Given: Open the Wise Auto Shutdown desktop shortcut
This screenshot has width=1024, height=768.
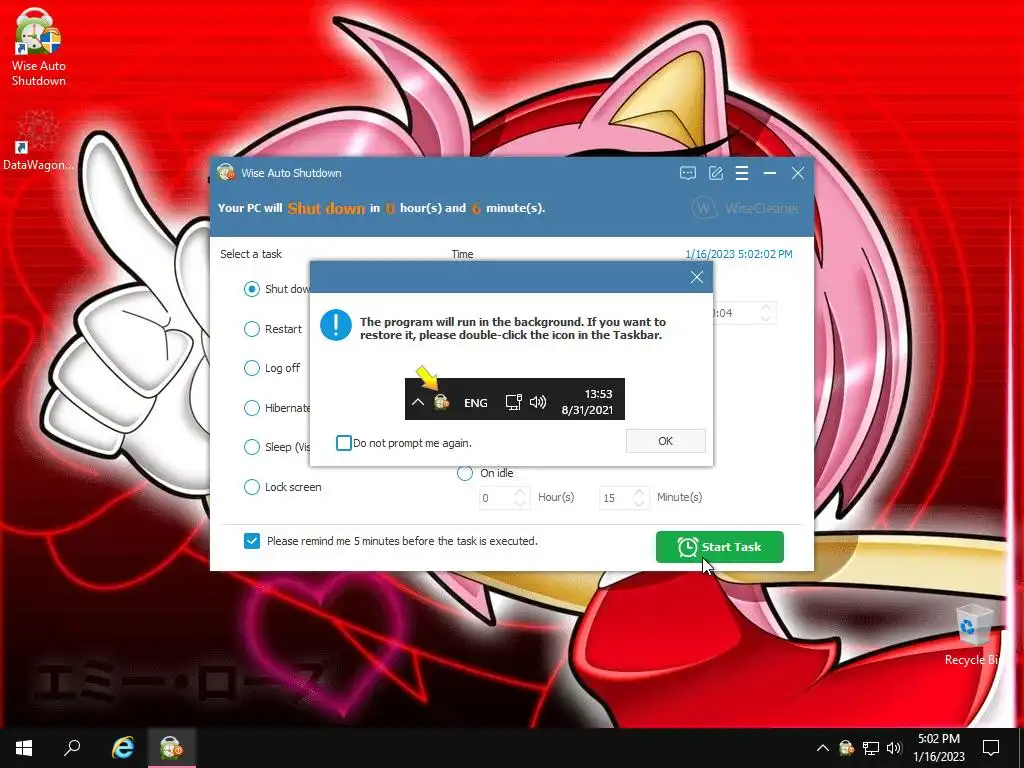Looking at the screenshot, I should tap(38, 48).
